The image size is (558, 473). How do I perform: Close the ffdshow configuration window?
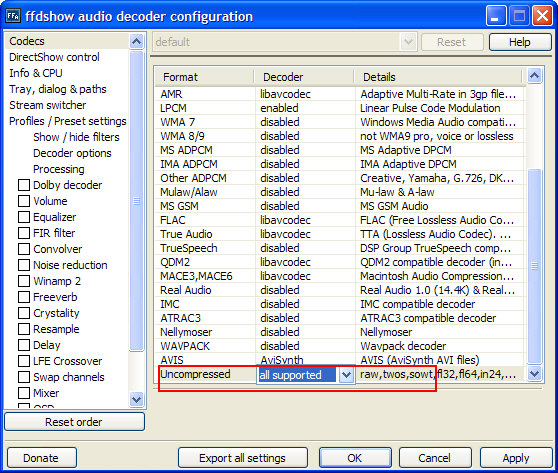(542, 16)
